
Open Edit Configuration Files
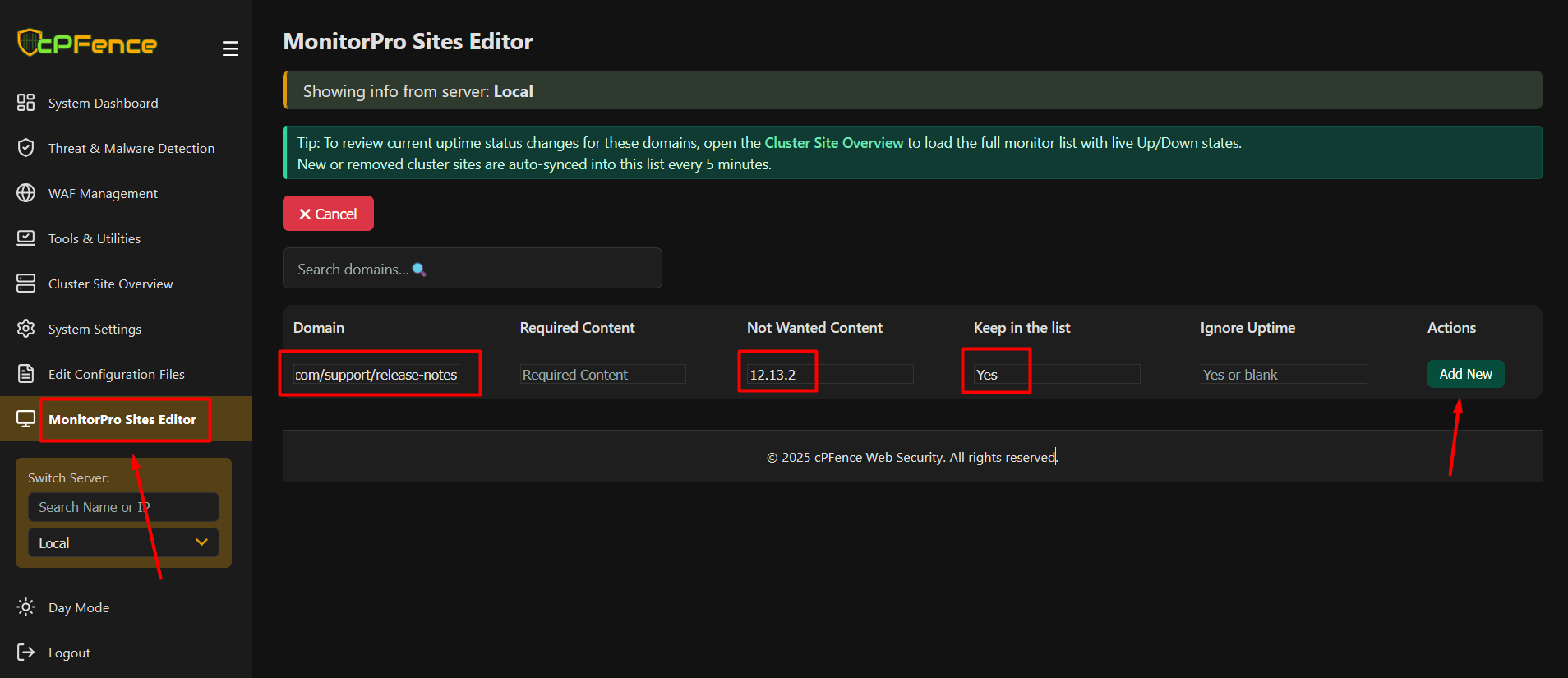(117, 374)
